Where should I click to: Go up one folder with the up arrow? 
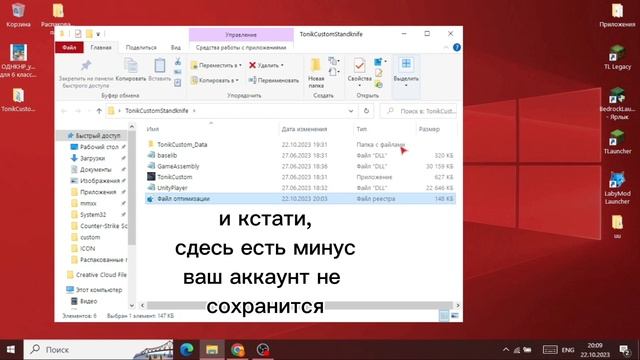point(99,111)
